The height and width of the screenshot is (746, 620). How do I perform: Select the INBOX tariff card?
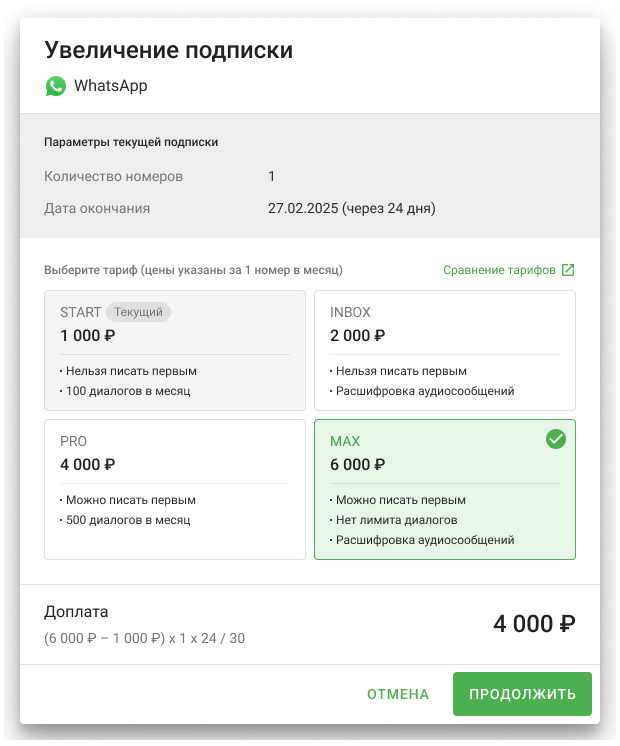coord(445,350)
